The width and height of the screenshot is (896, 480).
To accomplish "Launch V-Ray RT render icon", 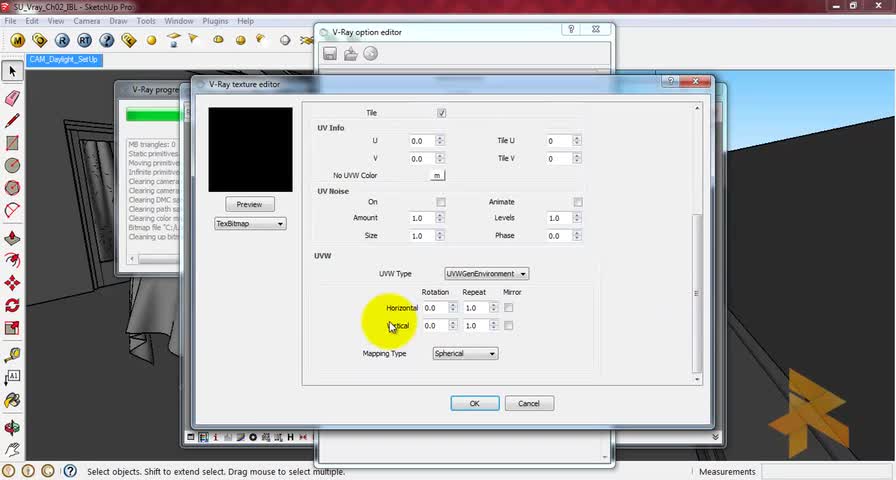I will tap(85, 40).
